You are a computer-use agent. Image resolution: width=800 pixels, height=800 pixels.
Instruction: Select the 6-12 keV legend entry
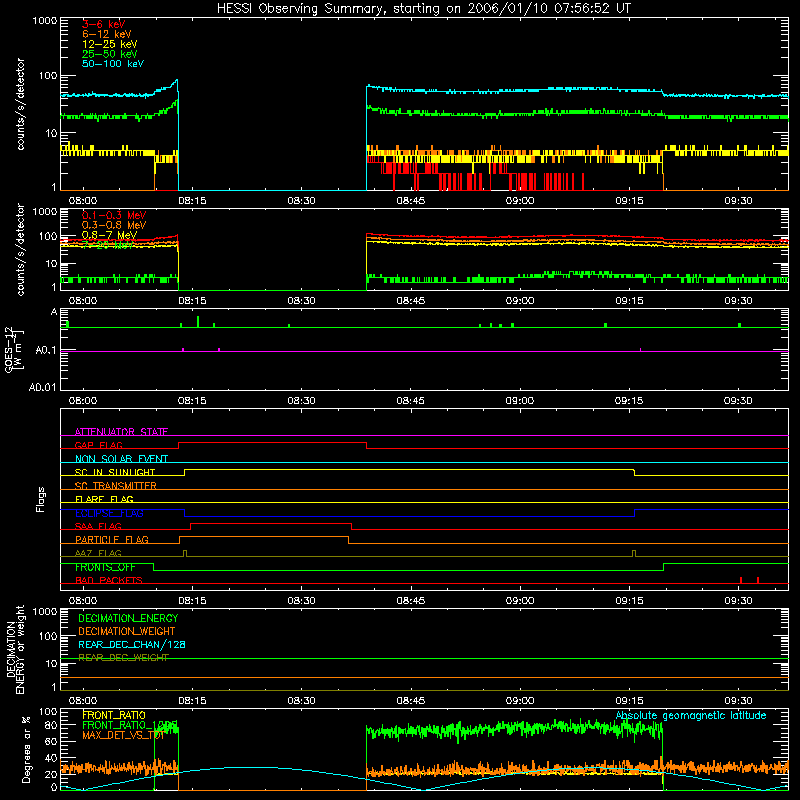point(107,34)
